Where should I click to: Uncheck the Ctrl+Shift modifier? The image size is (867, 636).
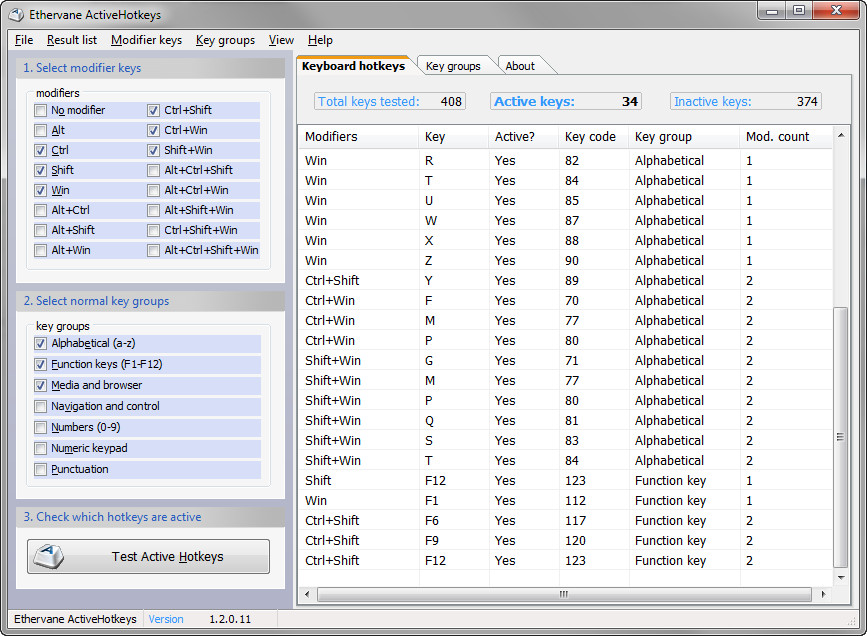click(x=153, y=111)
